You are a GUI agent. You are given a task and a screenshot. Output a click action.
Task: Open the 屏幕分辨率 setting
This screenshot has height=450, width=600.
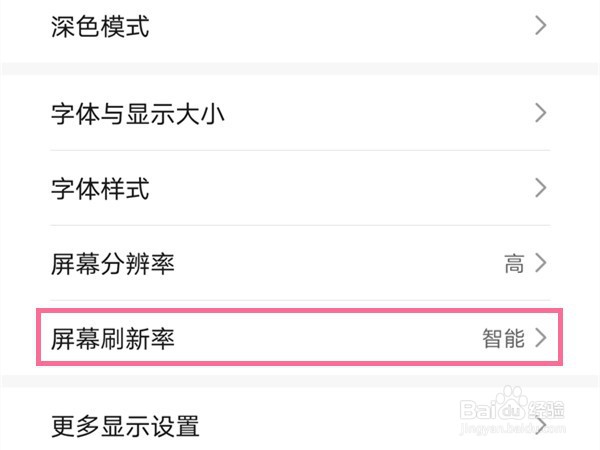click(113, 264)
